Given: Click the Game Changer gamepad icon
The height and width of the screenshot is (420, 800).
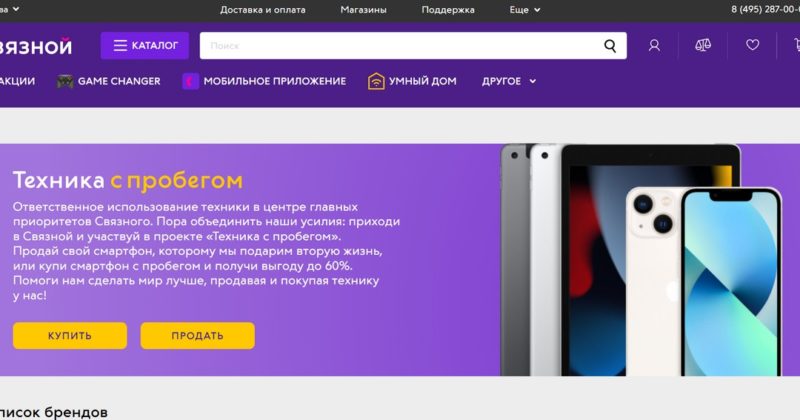Looking at the screenshot, I should click(65, 81).
